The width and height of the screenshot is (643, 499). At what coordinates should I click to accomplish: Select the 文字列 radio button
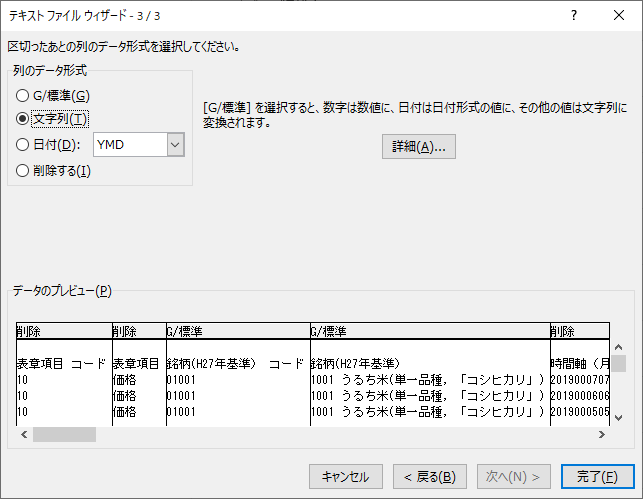coord(23,119)
